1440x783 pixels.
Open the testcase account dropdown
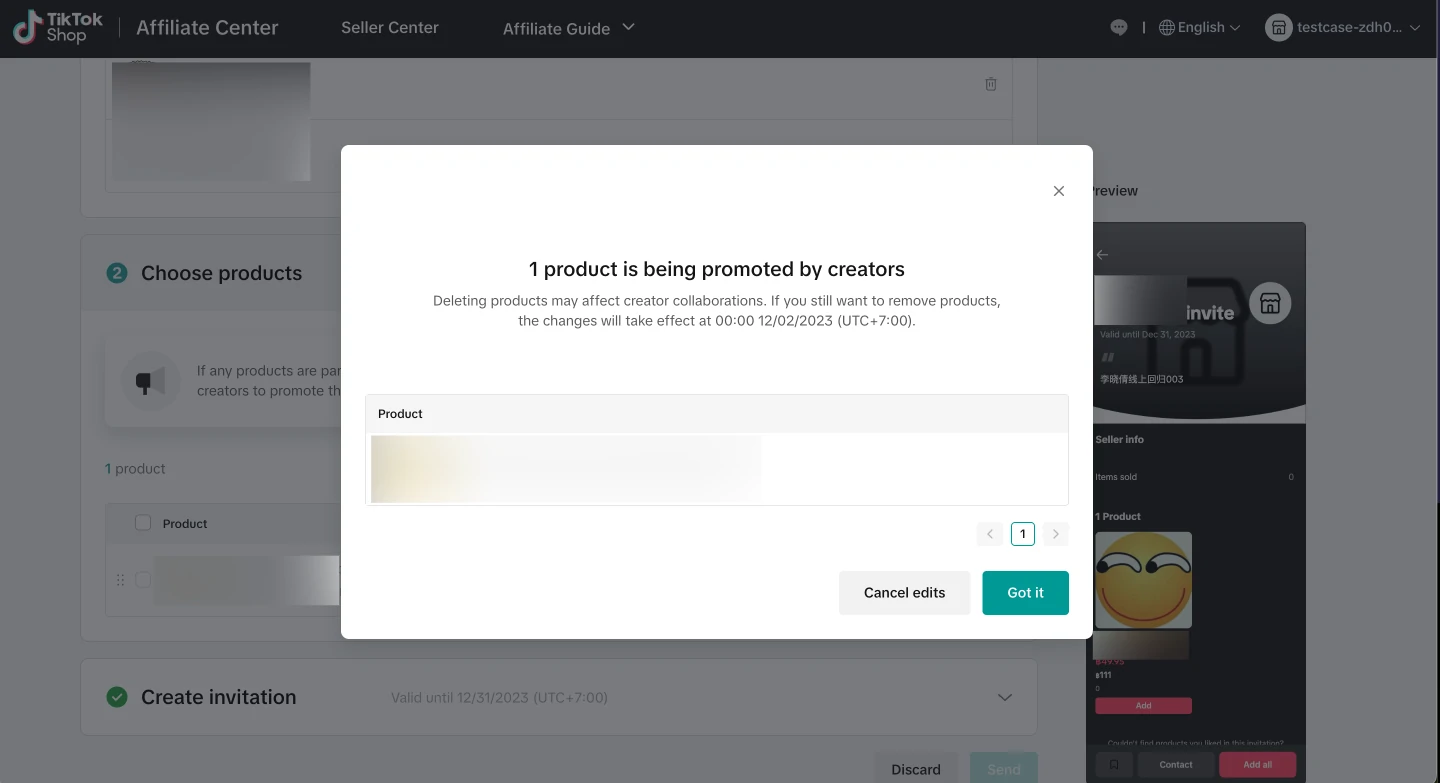pyautogui.click(x=1343, y=28)
